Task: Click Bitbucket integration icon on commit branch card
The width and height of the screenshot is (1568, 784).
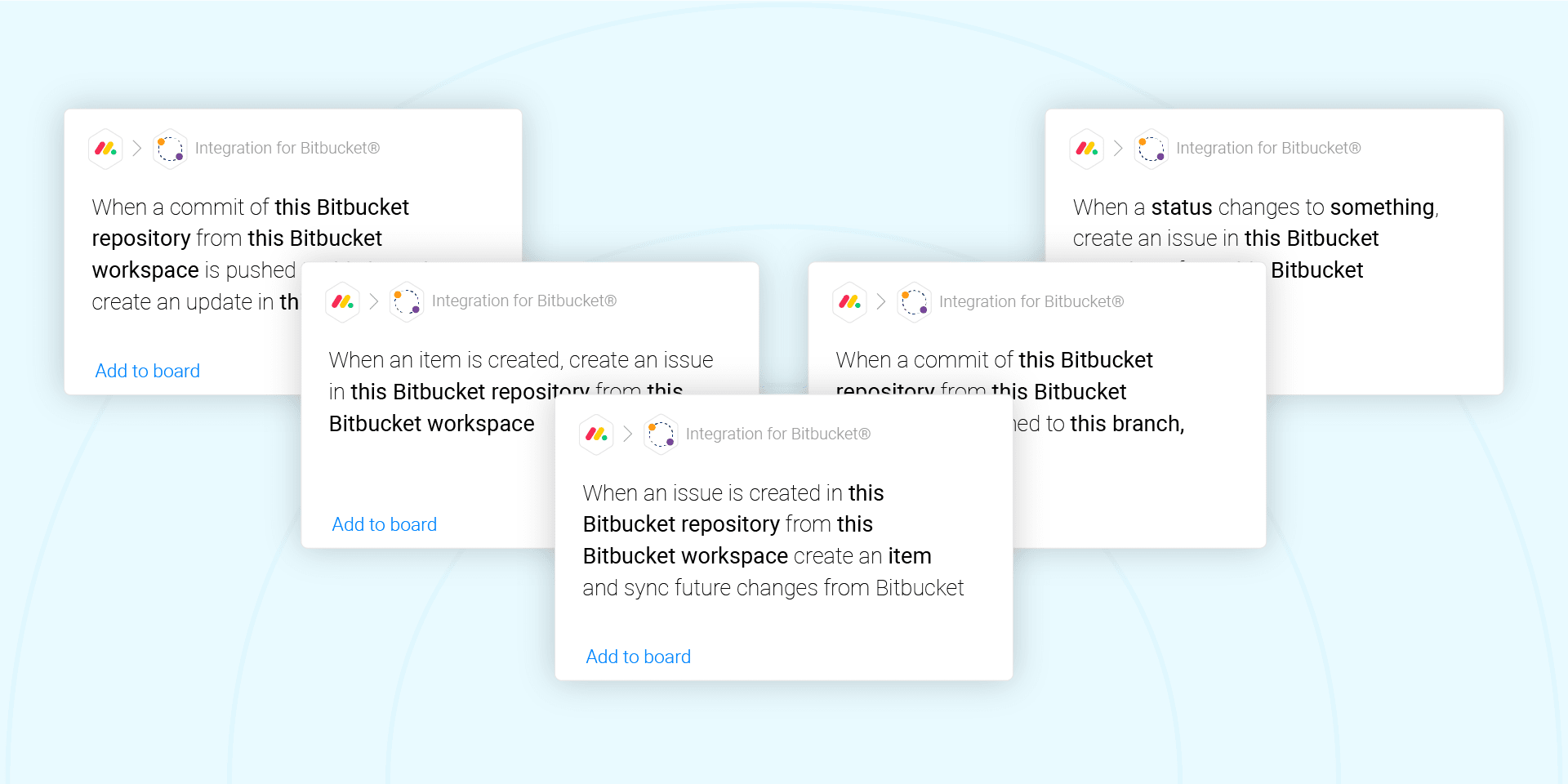Action: click(x=914, y=302)
